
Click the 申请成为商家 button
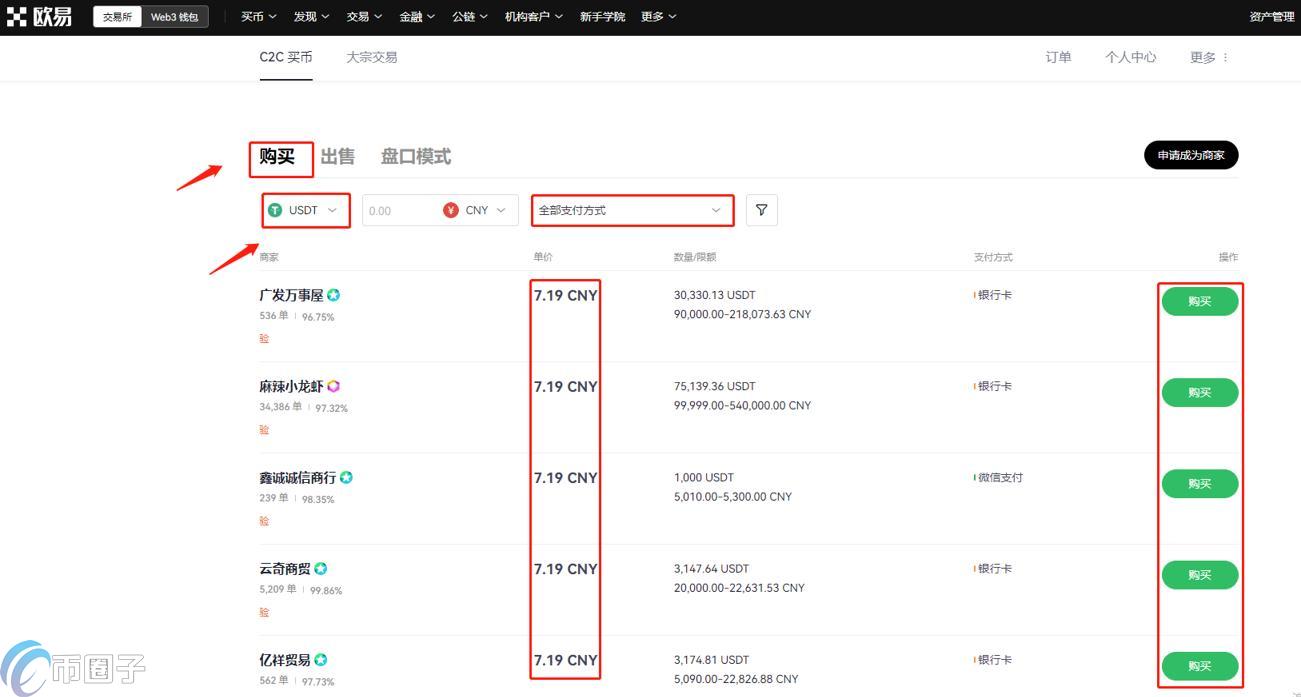1190,155
